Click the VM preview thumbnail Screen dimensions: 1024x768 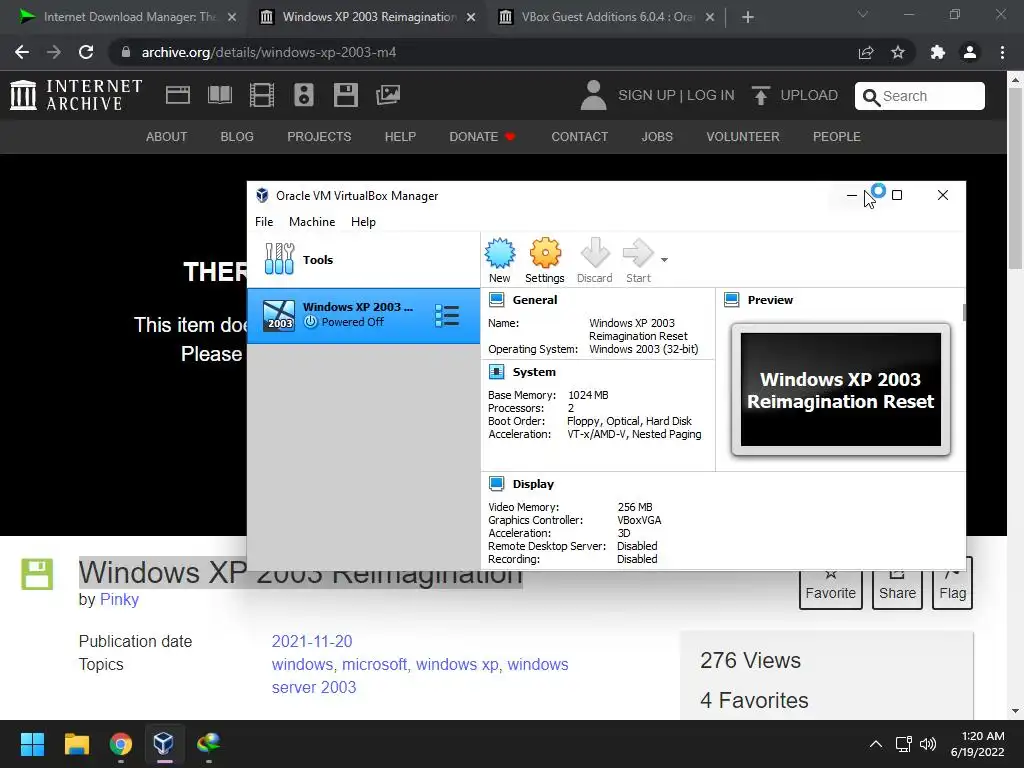[840, 389]
